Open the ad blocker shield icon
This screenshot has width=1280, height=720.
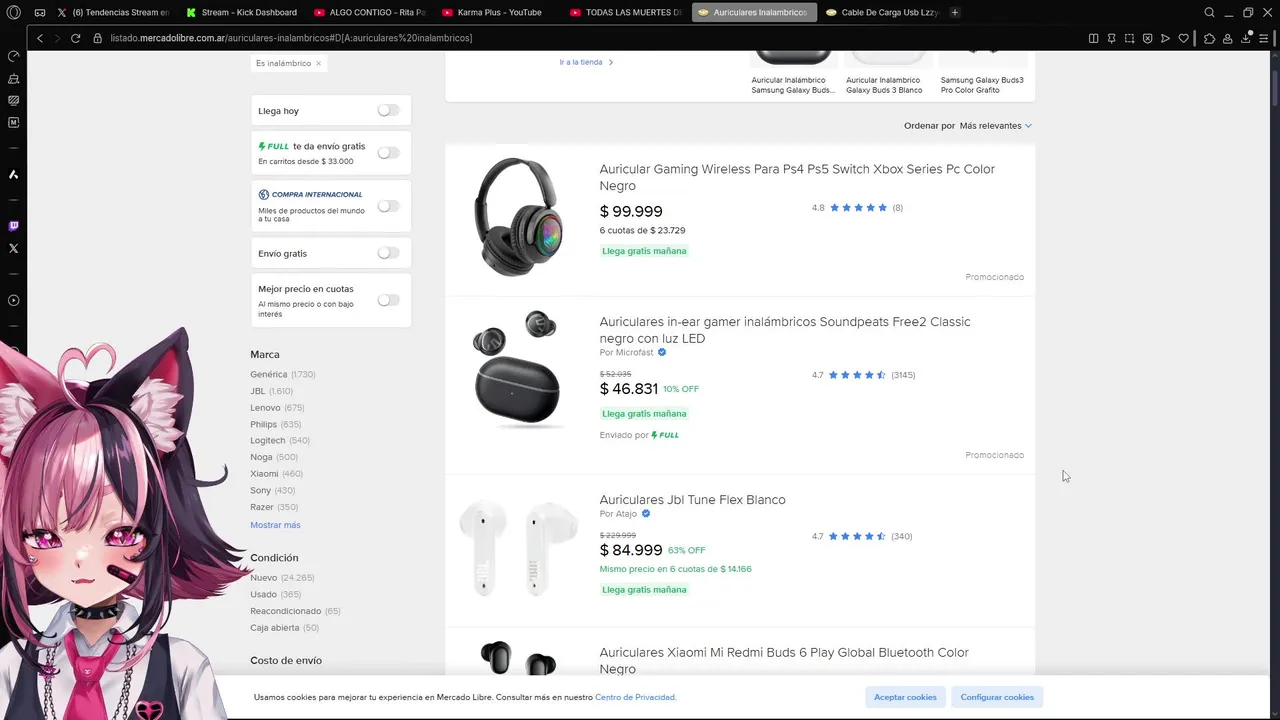pos(1147,38)
